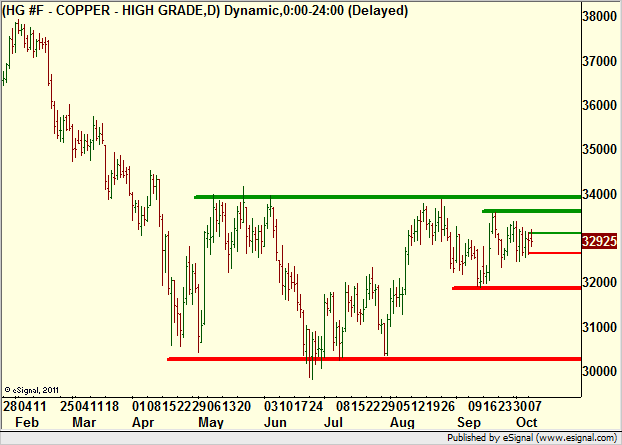Click the Feb month label

(27, 422)
